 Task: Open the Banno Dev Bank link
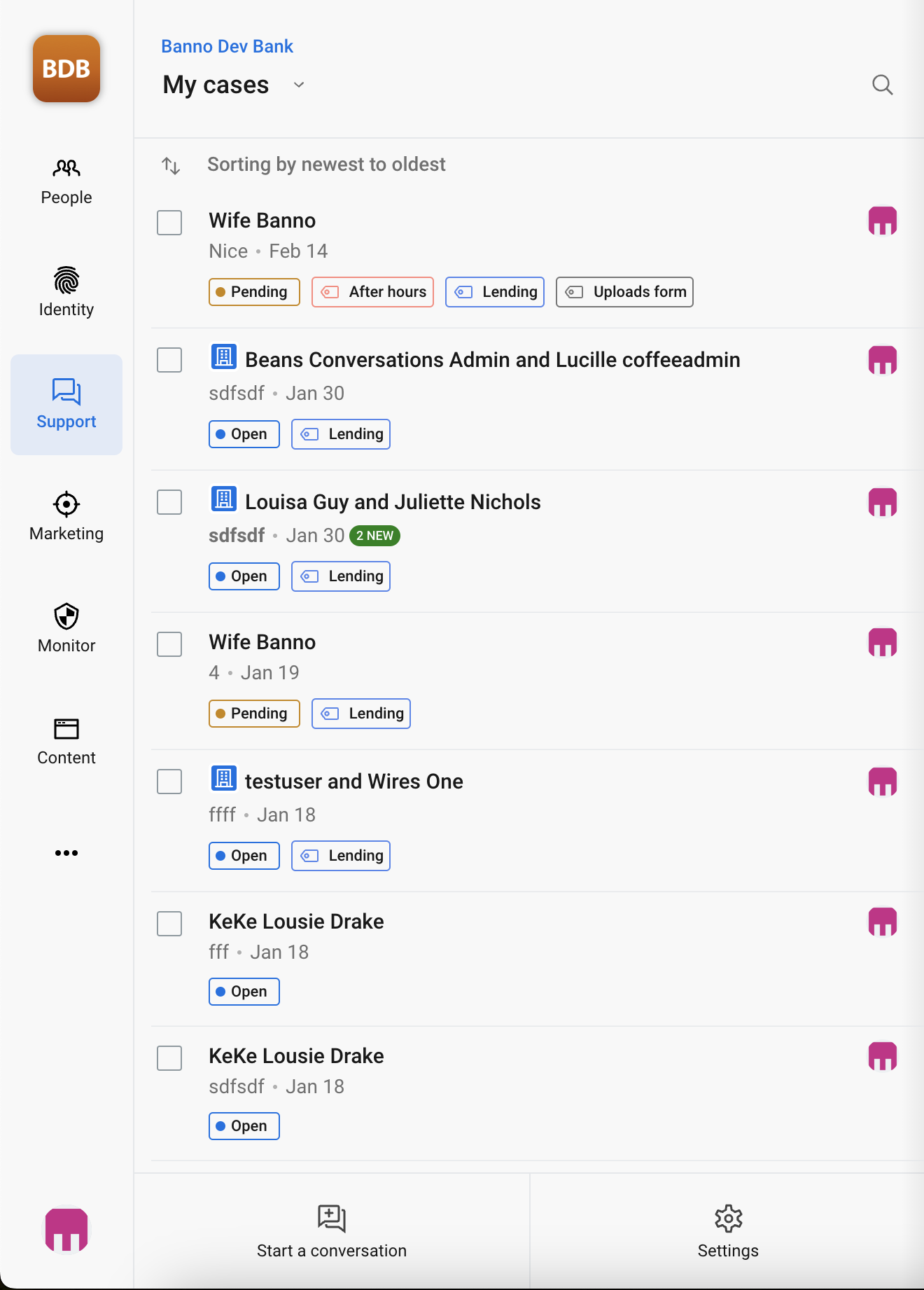pos(227,46)
